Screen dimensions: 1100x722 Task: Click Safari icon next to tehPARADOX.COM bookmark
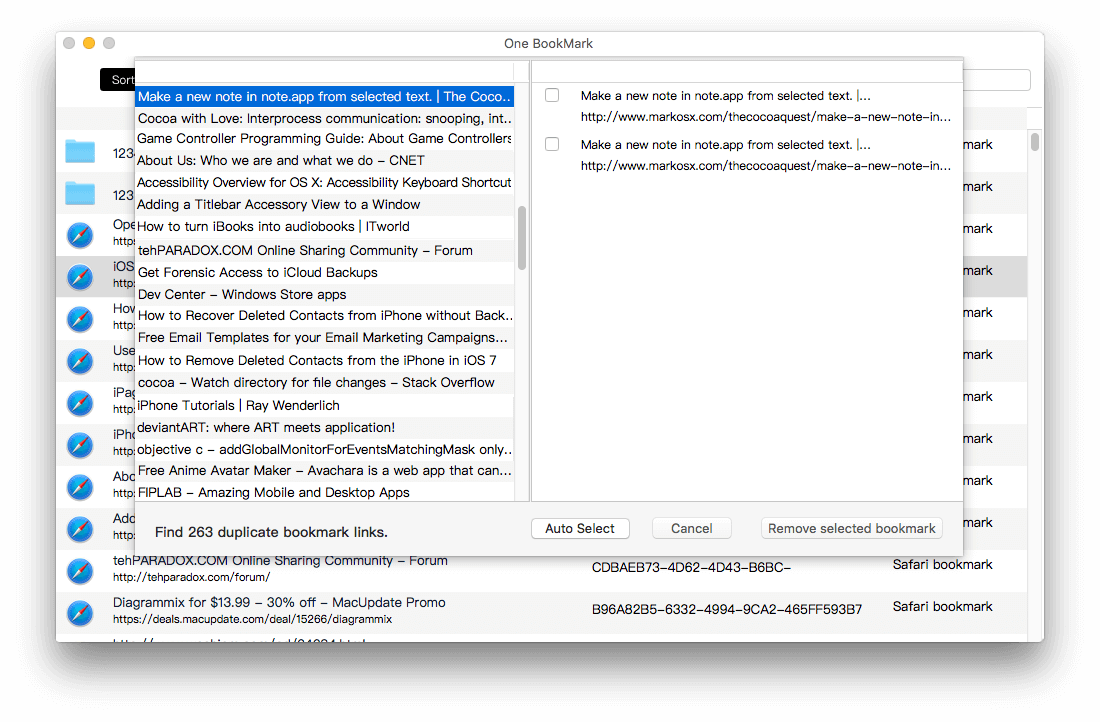pos(80,571)
